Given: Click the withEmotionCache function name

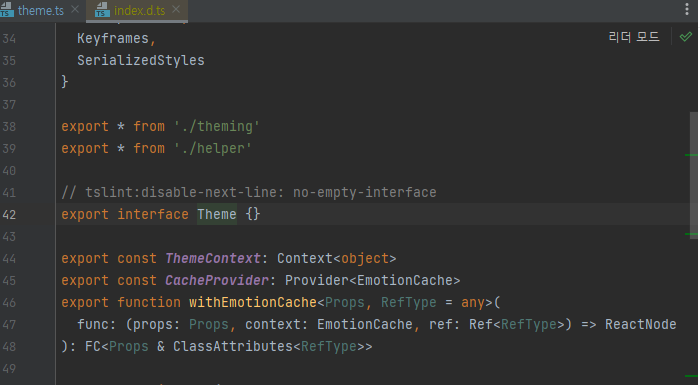Looking at the screenshot, I should [253, 302].
